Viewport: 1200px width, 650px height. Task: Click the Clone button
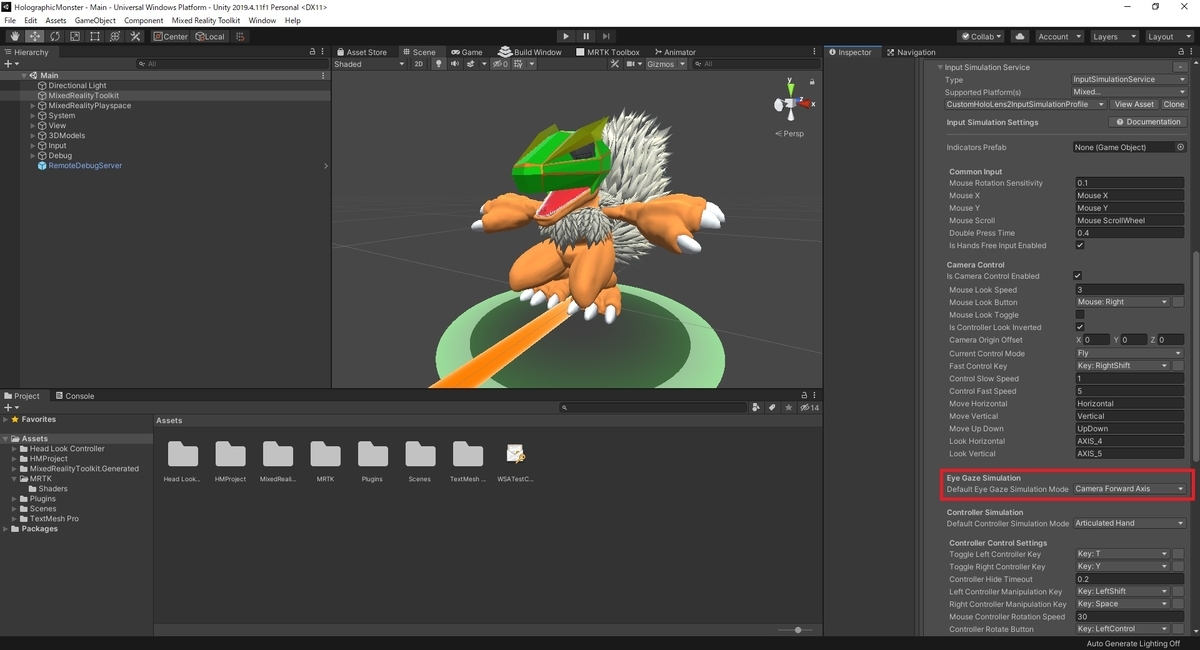tap(1173, 104)
